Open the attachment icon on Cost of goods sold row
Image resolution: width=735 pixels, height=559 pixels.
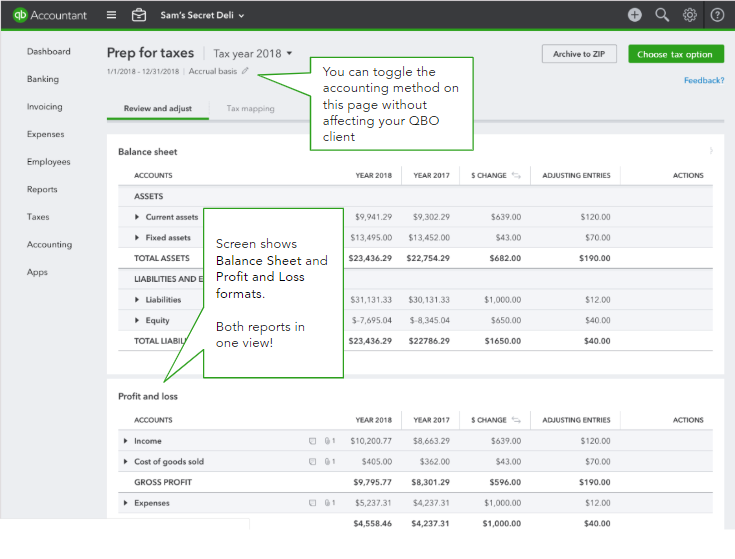[x=330, y=462]
